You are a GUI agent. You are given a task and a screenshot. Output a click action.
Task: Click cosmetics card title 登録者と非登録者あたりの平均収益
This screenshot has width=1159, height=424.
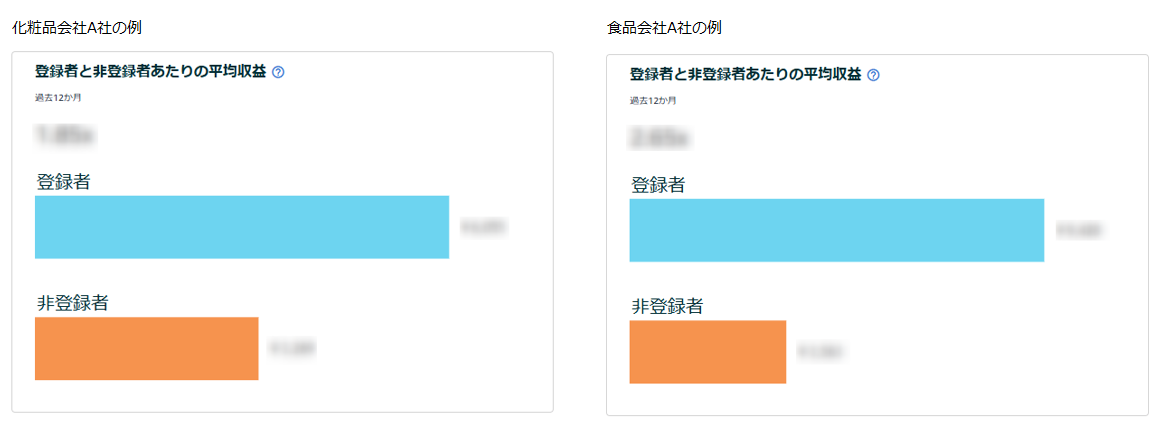coord(150,72)
